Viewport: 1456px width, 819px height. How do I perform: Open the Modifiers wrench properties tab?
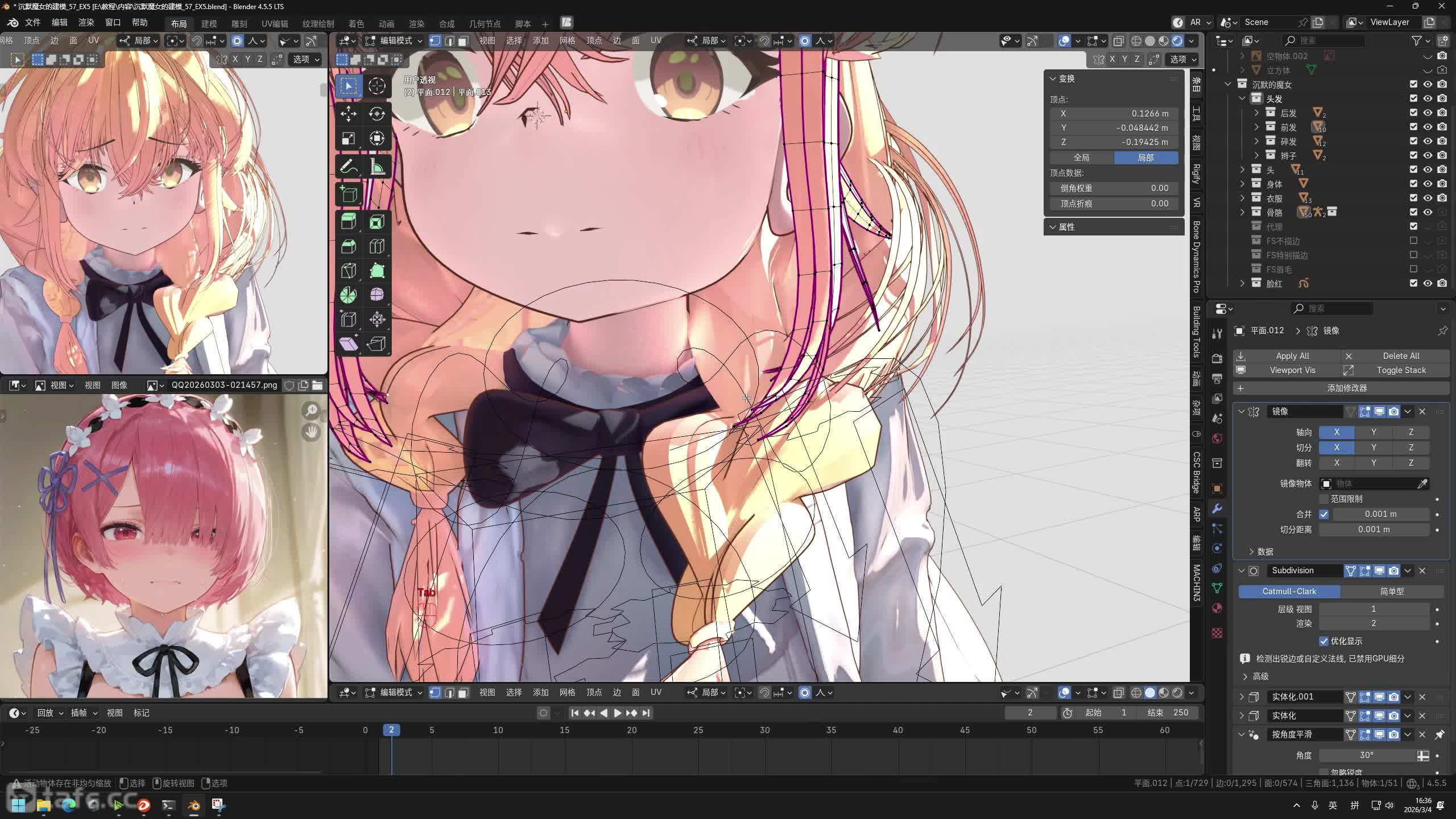pyautogui.click(x=1217, y=508)
